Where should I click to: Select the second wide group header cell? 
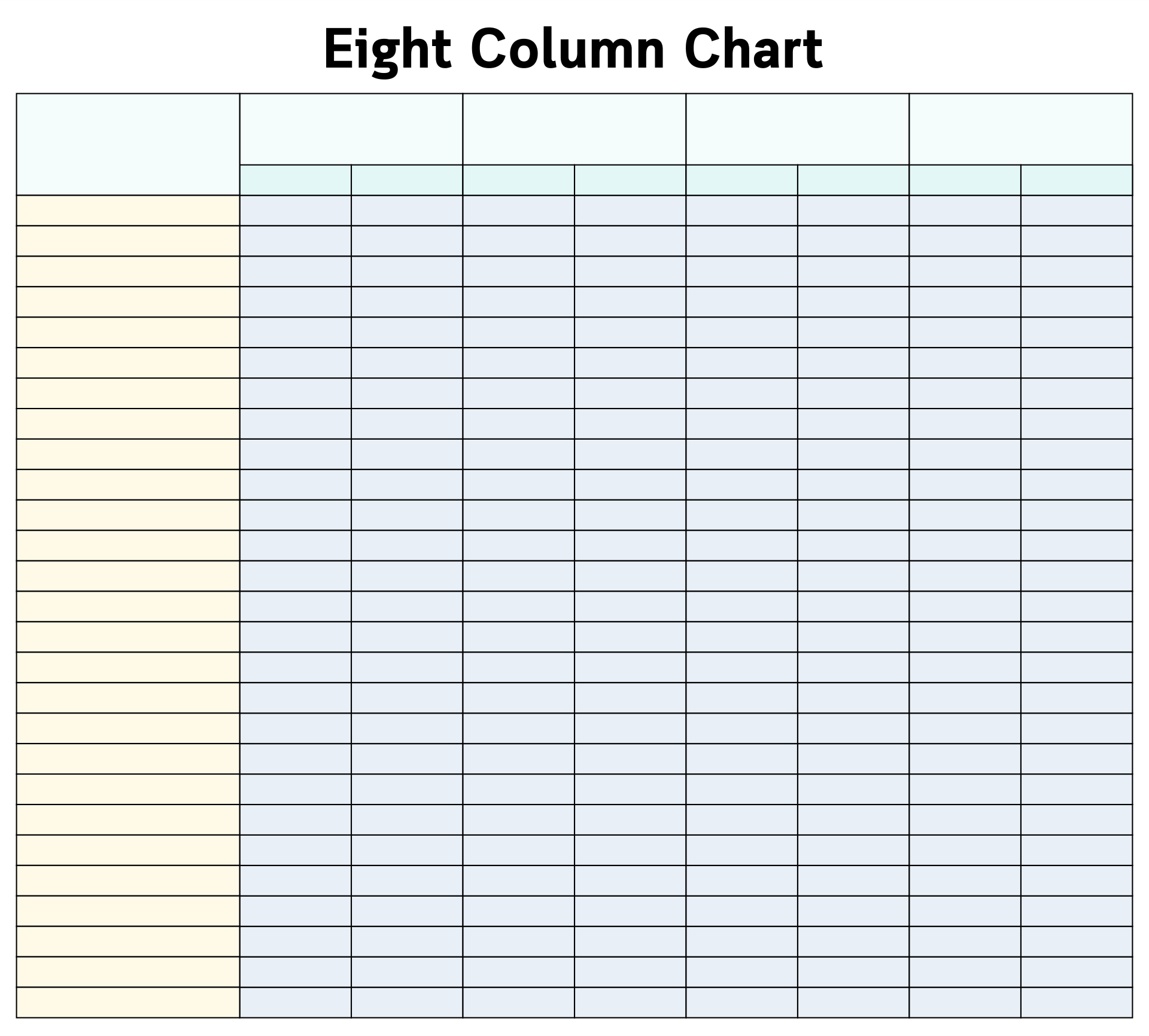[574, 129]
